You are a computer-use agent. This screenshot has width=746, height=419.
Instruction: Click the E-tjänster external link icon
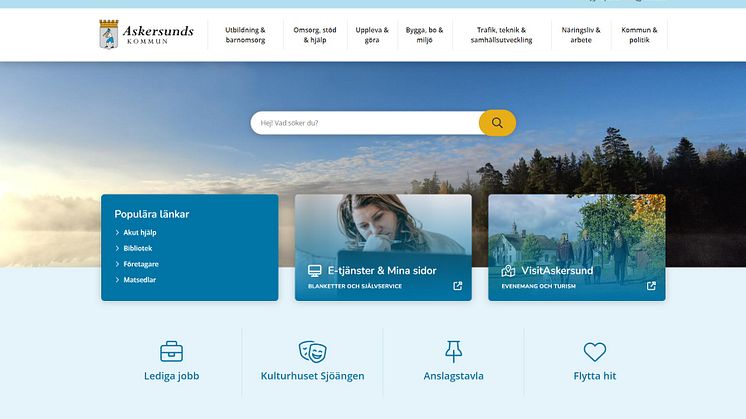click(458, 286)
